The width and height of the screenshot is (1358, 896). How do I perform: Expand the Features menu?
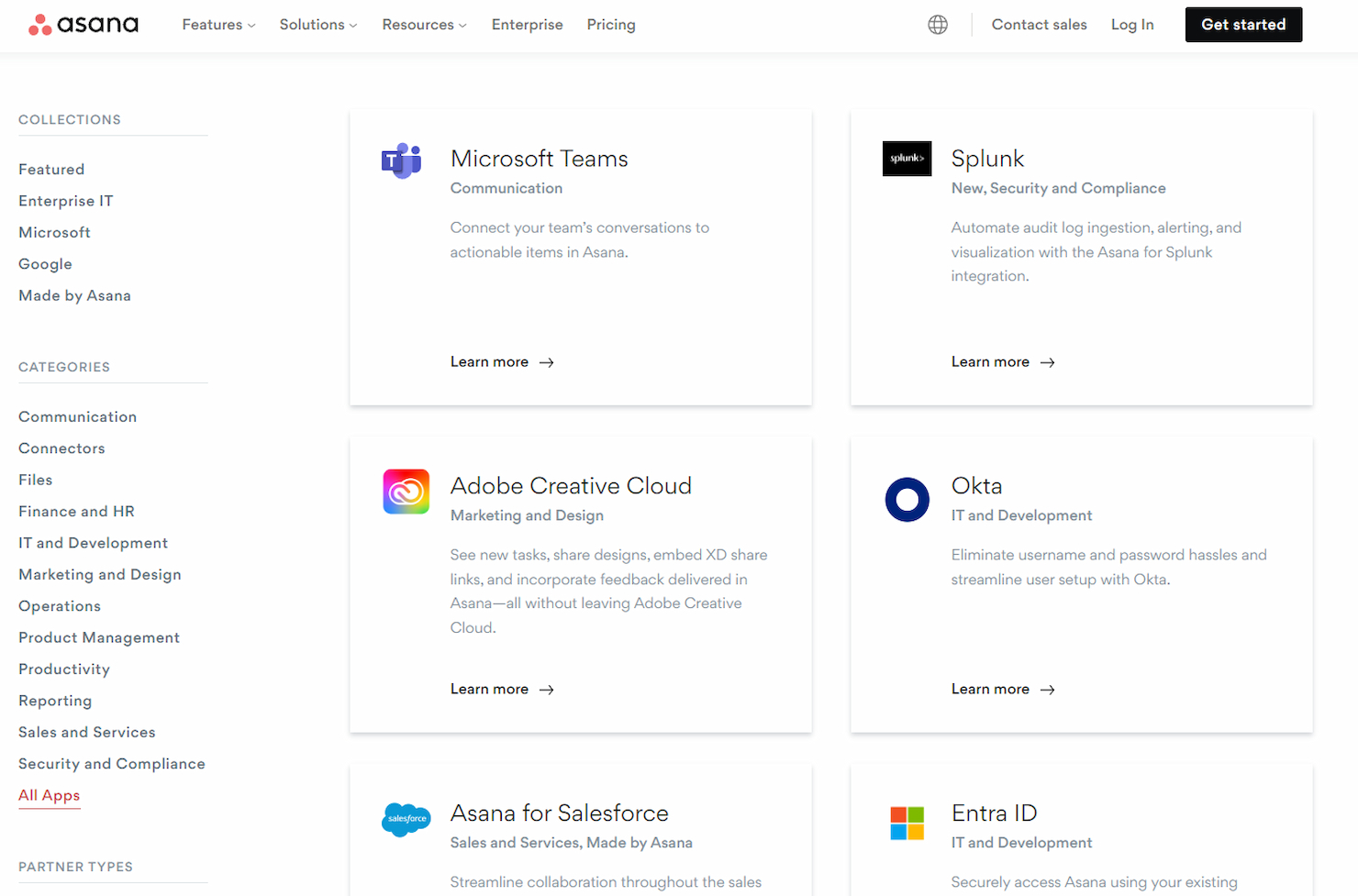[x=218, y=25]
